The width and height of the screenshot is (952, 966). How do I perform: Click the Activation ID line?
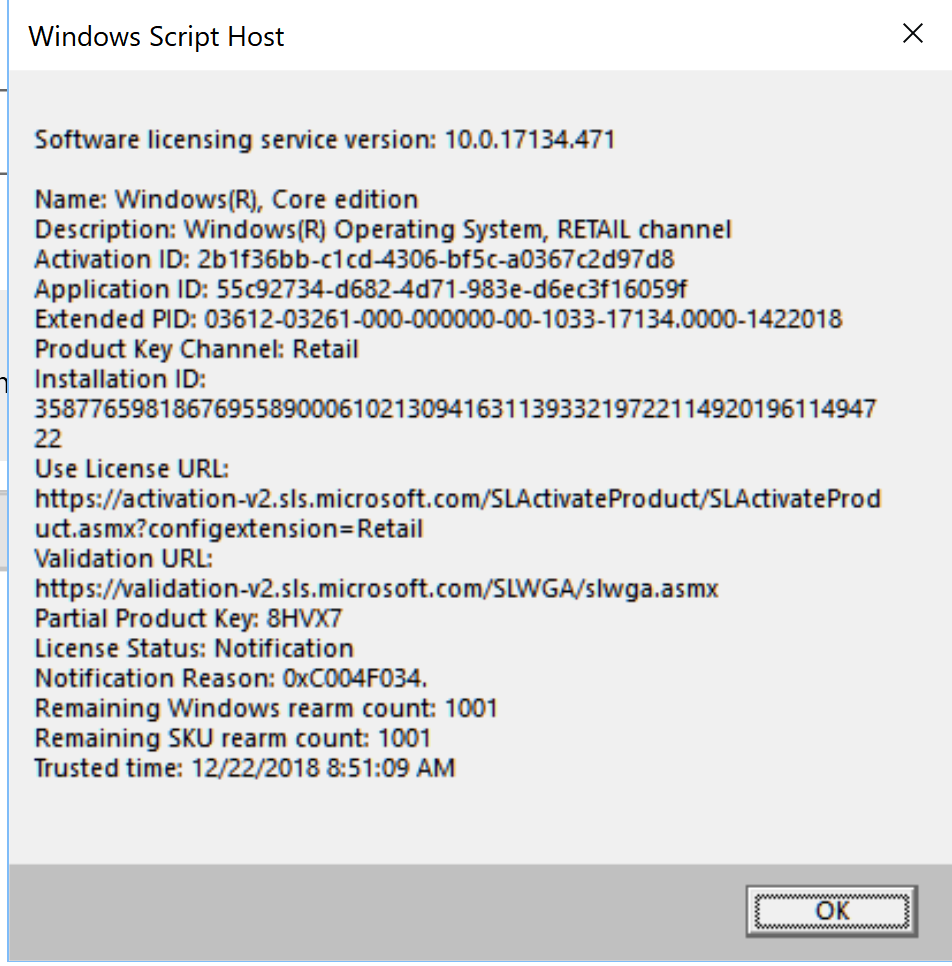[354, 259]
